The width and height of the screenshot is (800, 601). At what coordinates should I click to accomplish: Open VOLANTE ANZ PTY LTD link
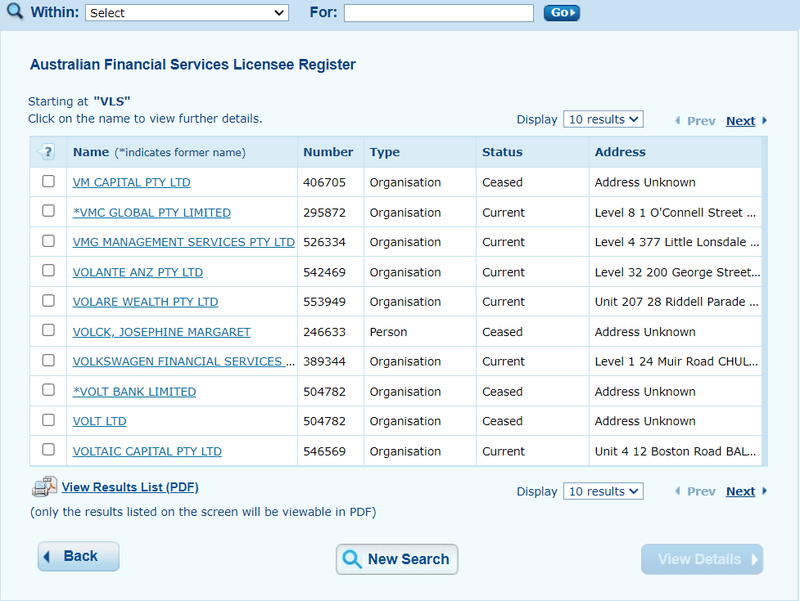pyautogui.click(x=138, y=272)
